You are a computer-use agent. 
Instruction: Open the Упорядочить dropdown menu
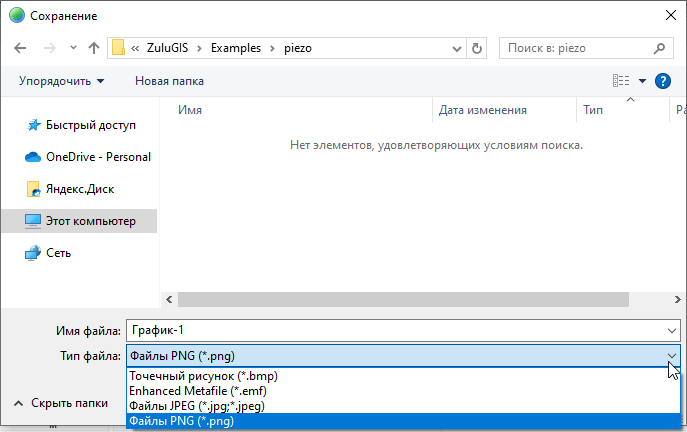point(61,80)
